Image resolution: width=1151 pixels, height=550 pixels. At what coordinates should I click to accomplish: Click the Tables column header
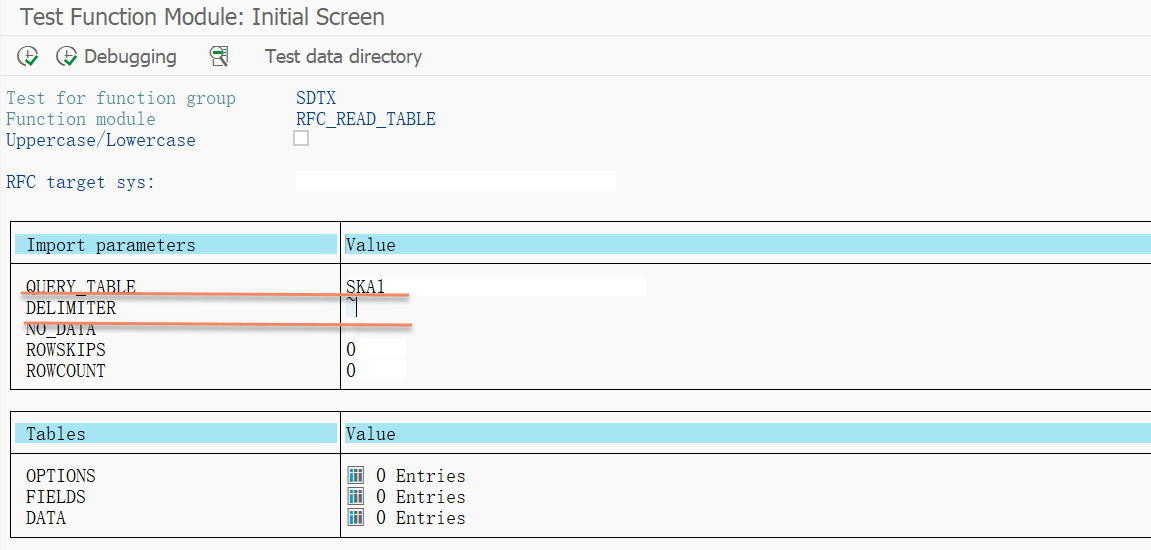point(175,433)
